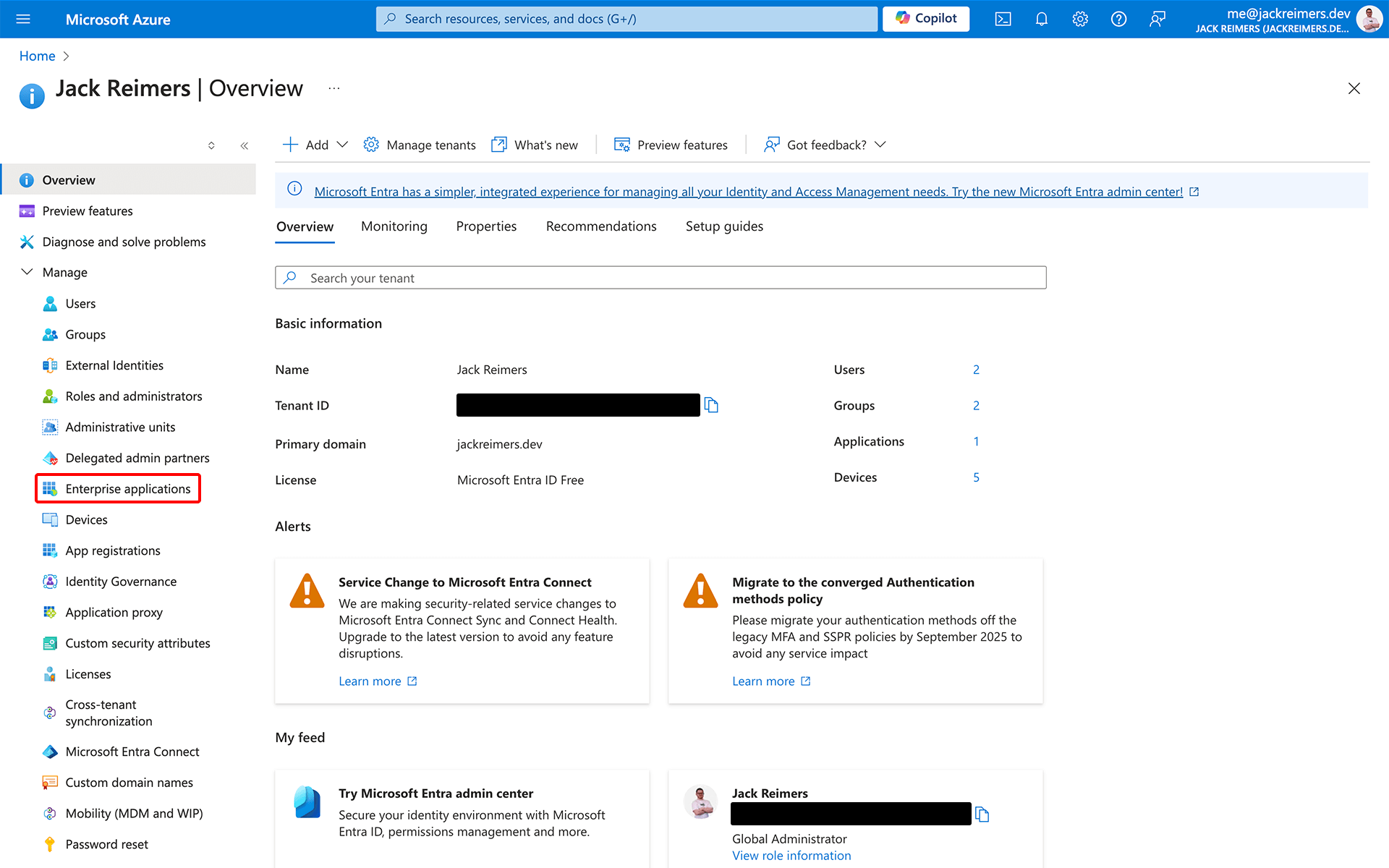Open Cloud Shell from the top bar
Viewport: 1389px width, 868px height.
point(1003,19)
